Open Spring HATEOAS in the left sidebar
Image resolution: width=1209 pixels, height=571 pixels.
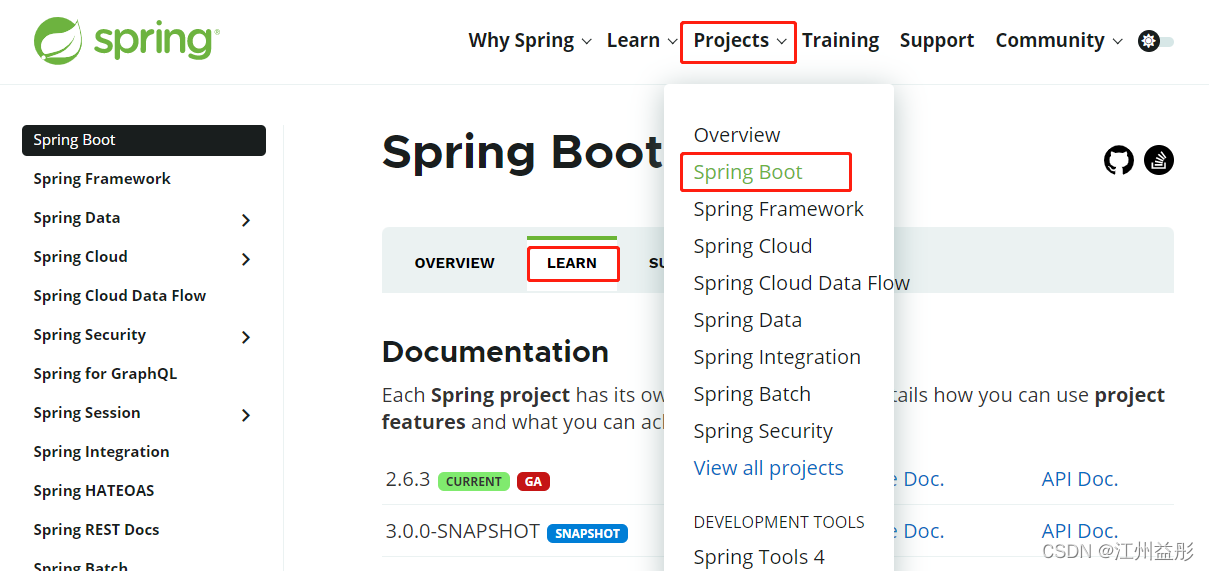[x=94, y=491]
